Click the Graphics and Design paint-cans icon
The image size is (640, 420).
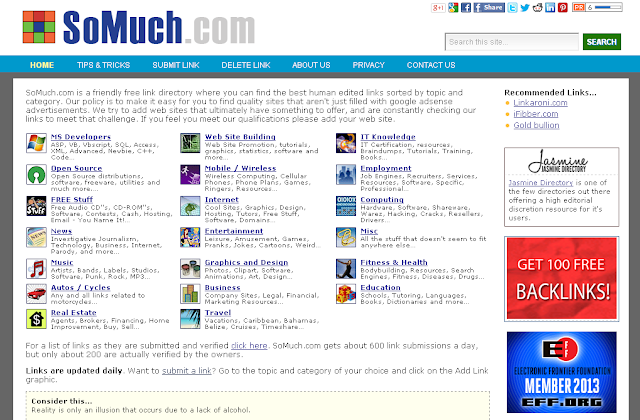[190, 269]
